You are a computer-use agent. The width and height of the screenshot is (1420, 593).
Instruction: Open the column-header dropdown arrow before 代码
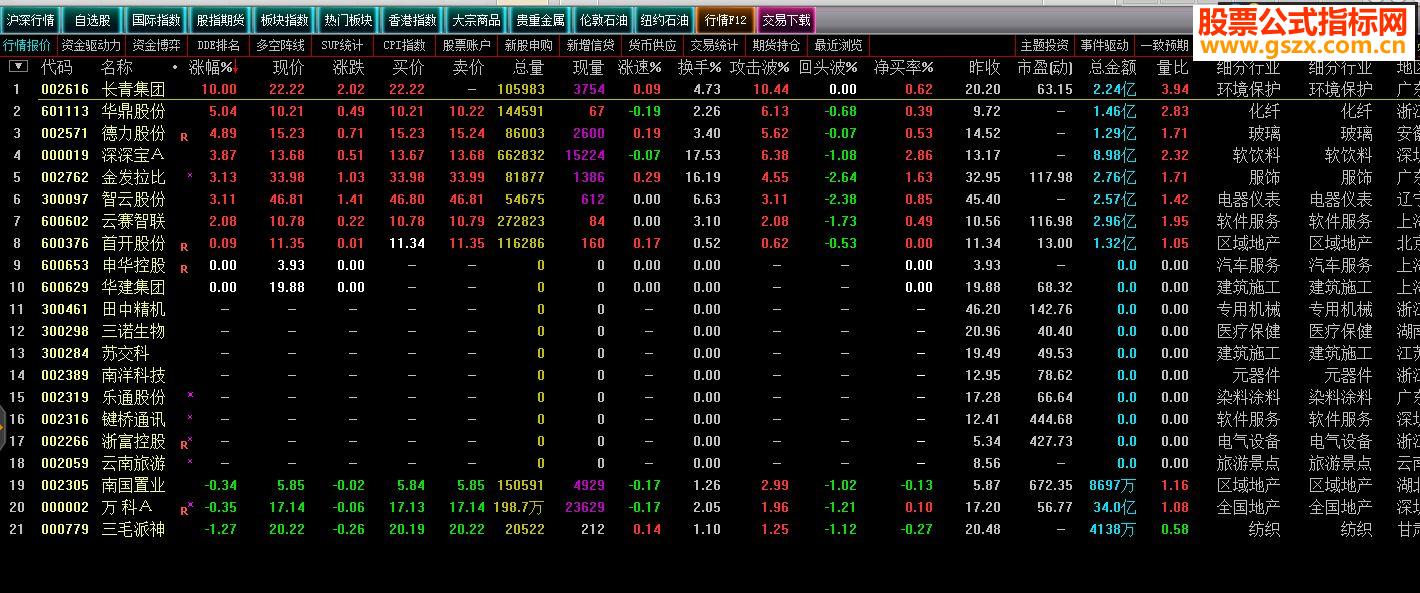tap(18, 66)
